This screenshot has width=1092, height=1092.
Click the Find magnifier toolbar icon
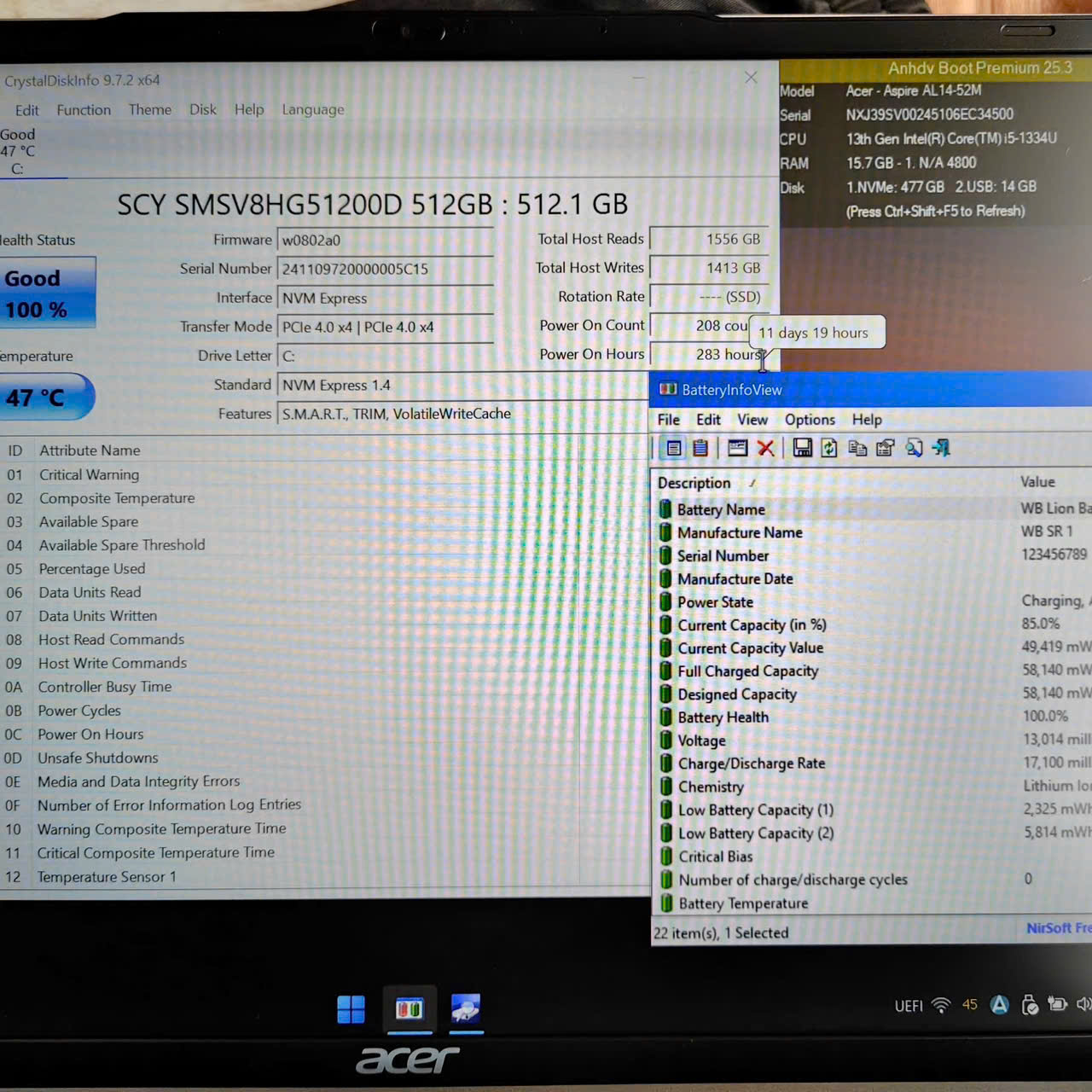click(x=914, y=448)
